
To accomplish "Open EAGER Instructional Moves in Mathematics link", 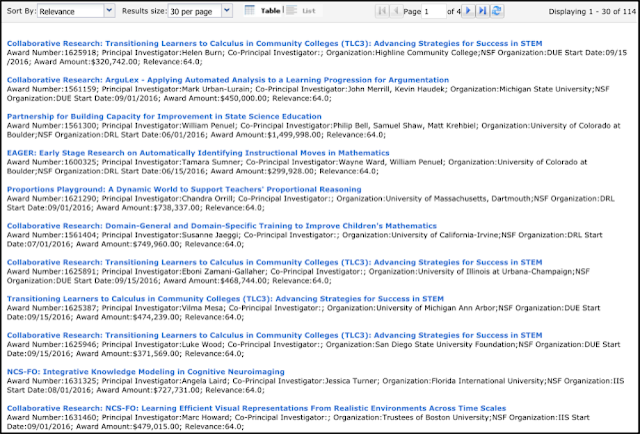I will (x=198, y=153).
